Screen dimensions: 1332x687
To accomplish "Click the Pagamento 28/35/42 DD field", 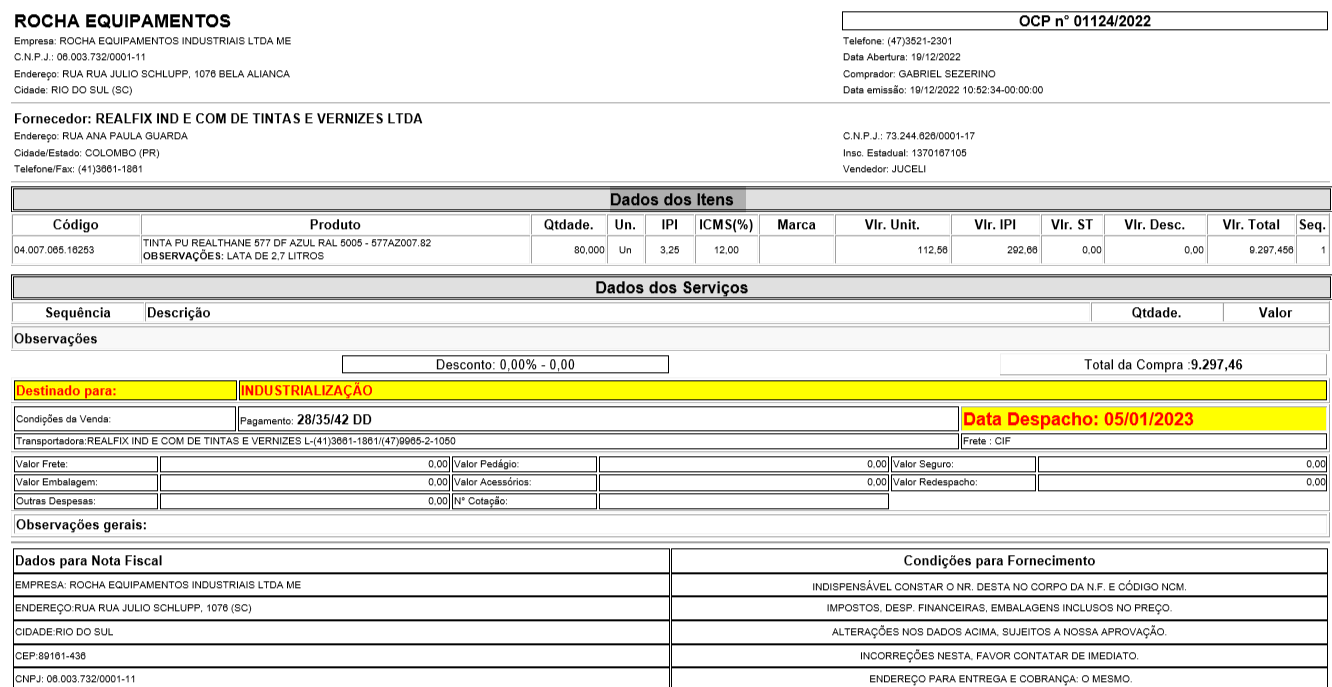I will coord(597,419).
